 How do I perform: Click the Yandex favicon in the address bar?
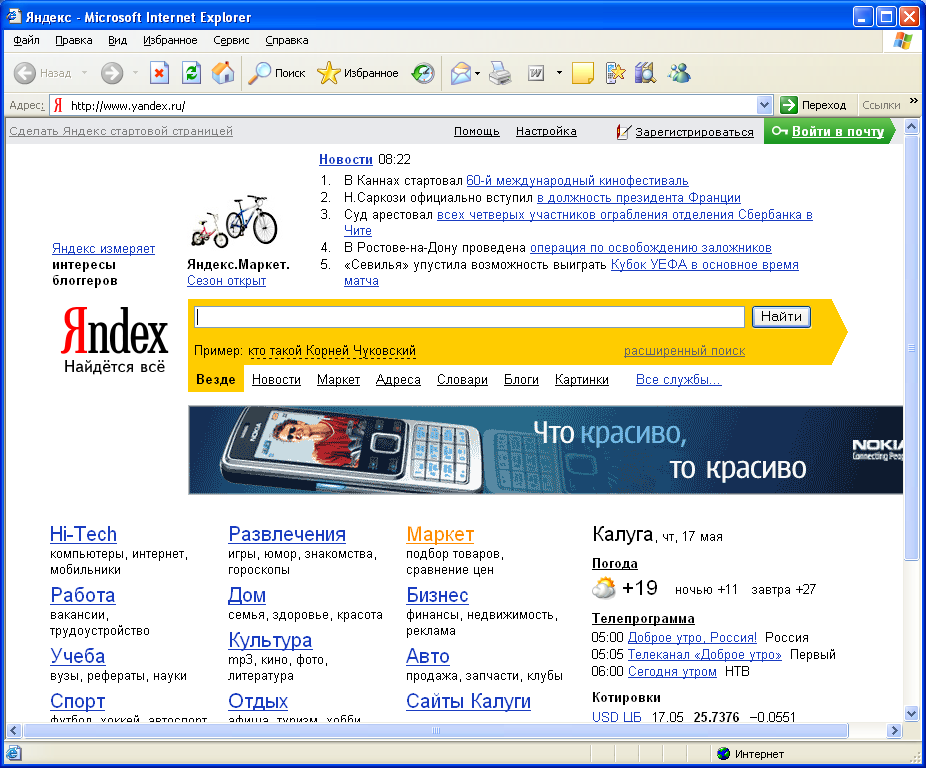click(58, 106)
